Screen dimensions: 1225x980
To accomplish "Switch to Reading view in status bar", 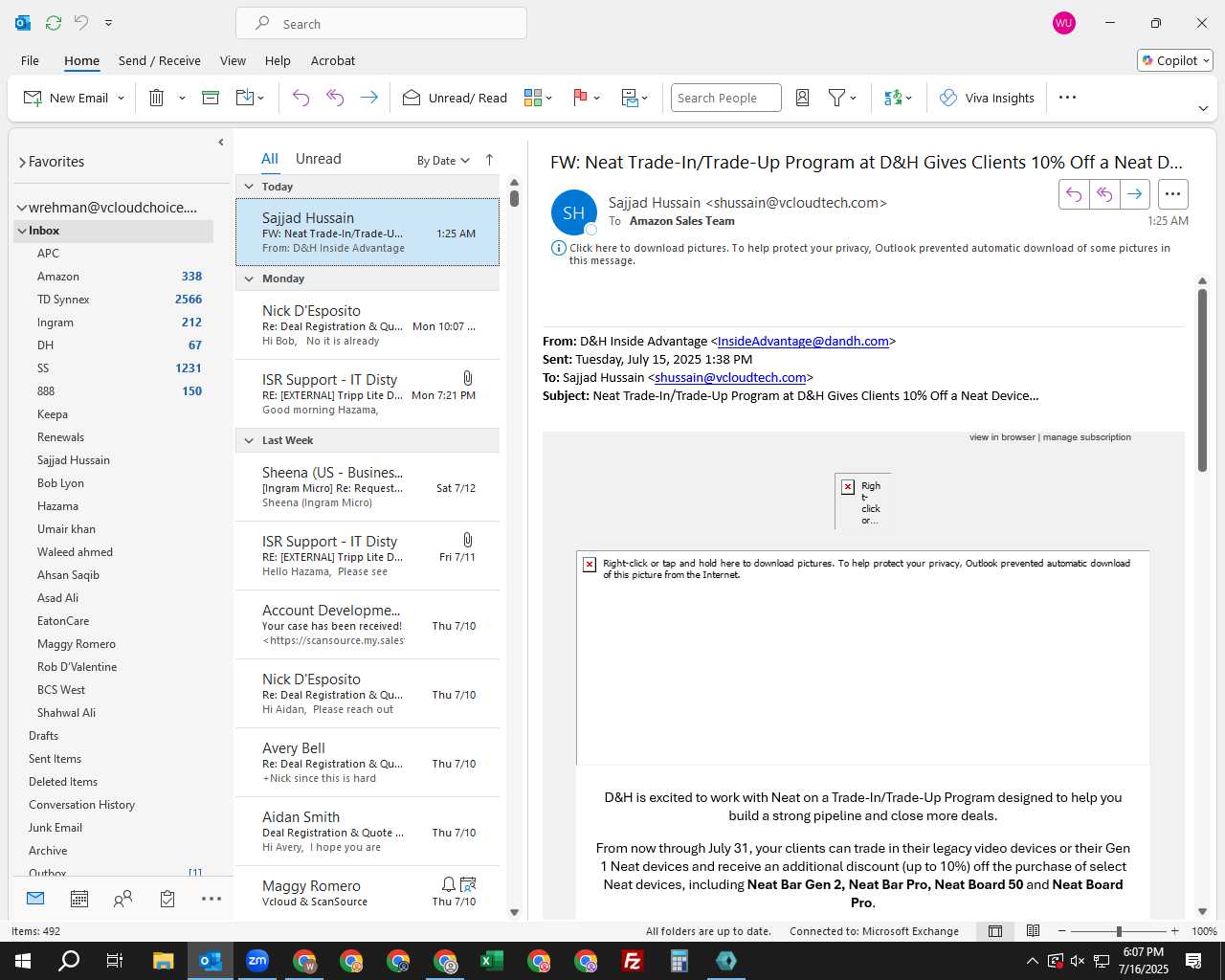I will coord(1034,931).
